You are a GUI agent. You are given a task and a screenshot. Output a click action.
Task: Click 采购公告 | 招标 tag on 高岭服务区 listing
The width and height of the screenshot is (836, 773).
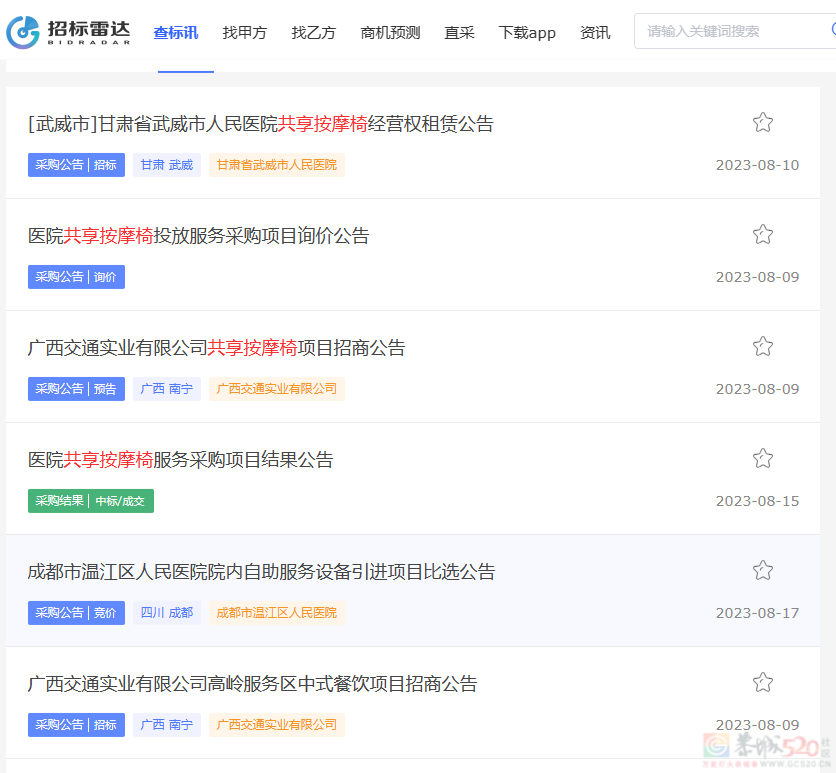coord(76,725)
